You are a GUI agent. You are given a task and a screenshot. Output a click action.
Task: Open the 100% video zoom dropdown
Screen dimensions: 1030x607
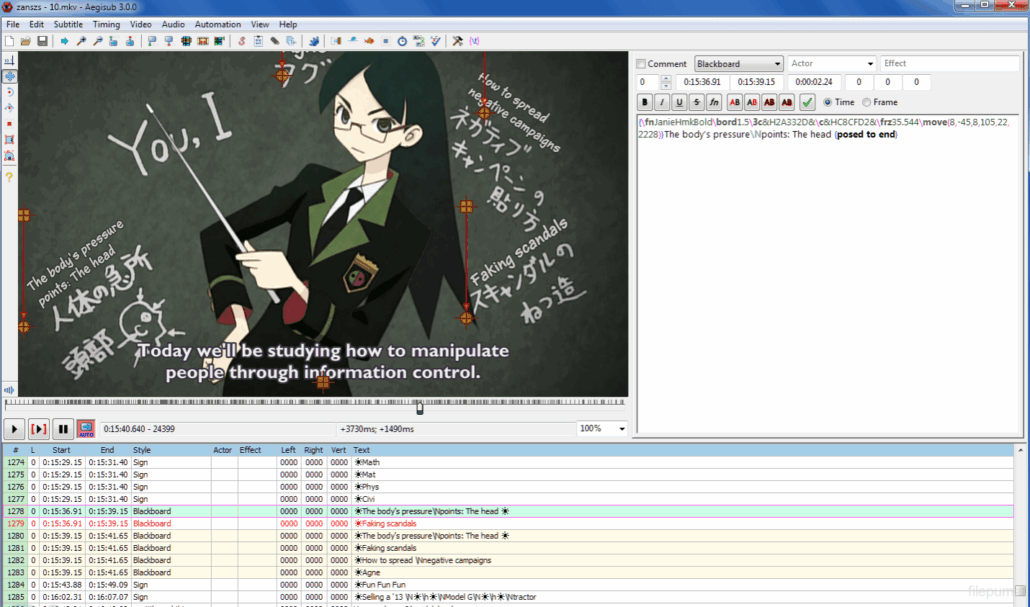602,429
